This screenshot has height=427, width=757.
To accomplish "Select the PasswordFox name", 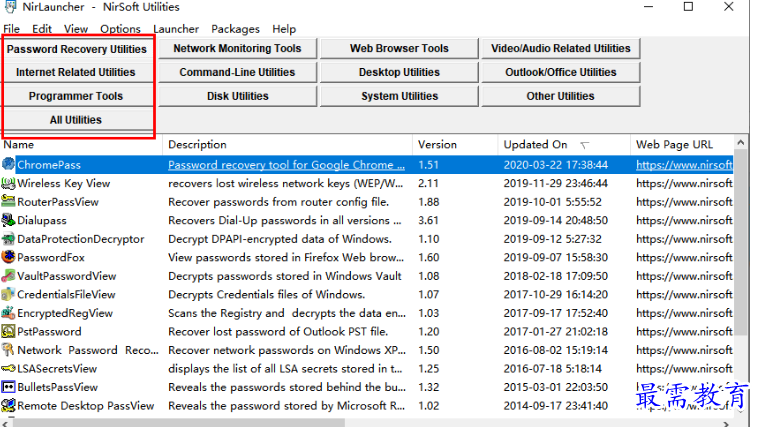I will [51, 257].
